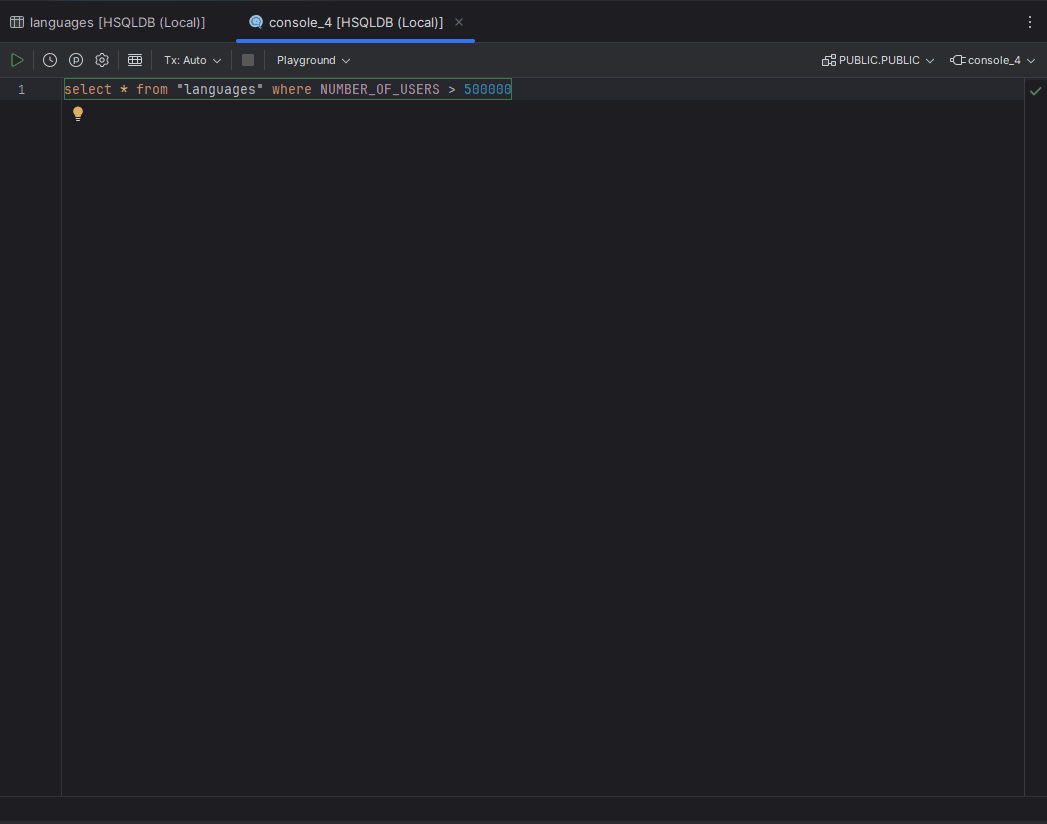Click the View Parameters P icon
Screen dimensions: 1047x824
tap(76, 60)
